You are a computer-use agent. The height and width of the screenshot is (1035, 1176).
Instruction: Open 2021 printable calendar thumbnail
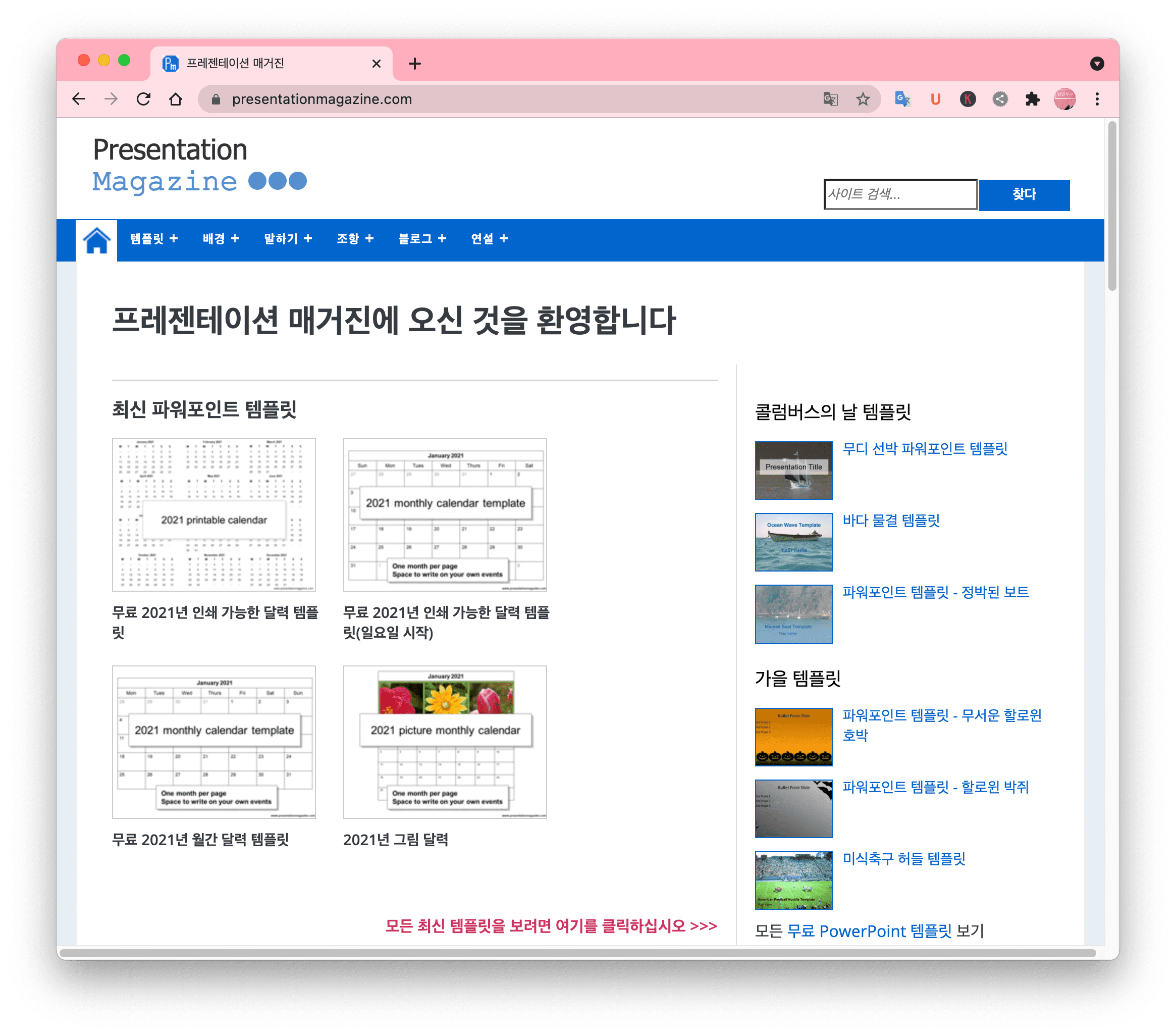tap(213, 514)
